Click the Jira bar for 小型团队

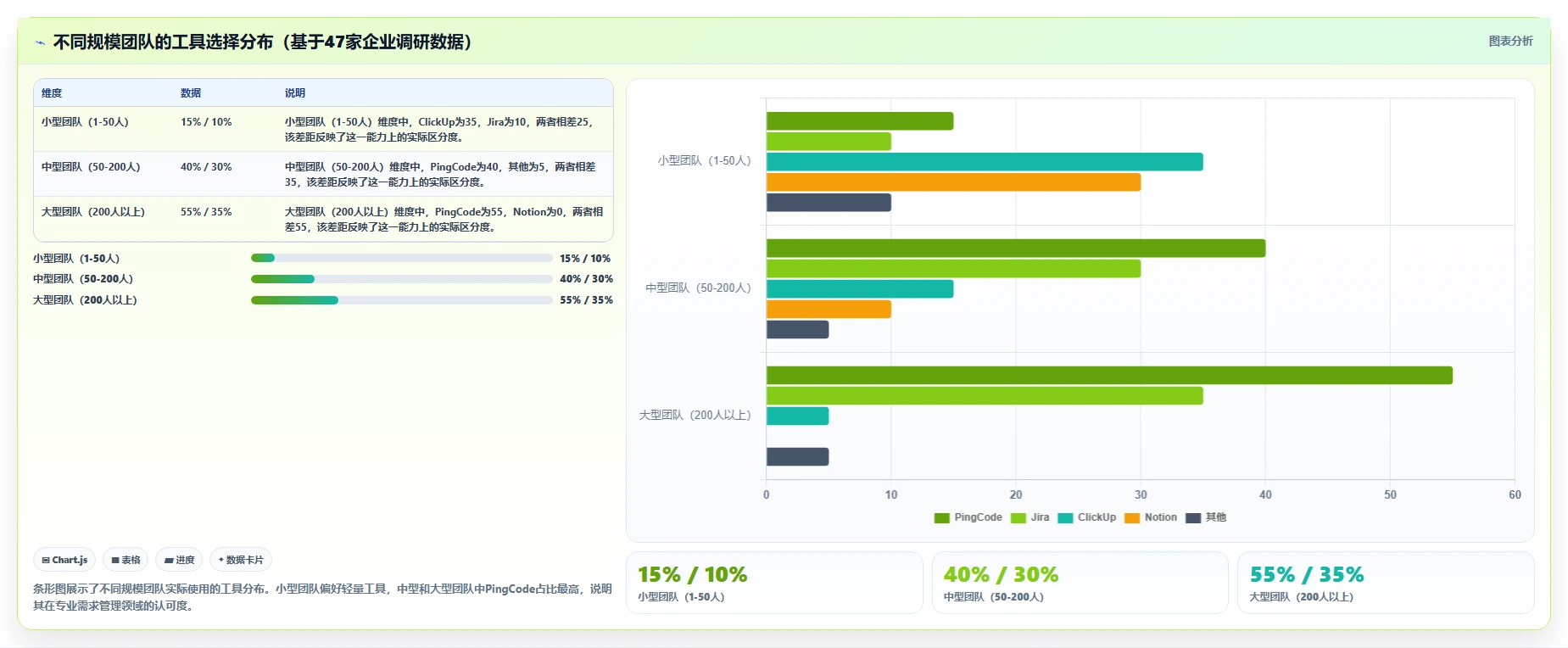coord(829,142)
